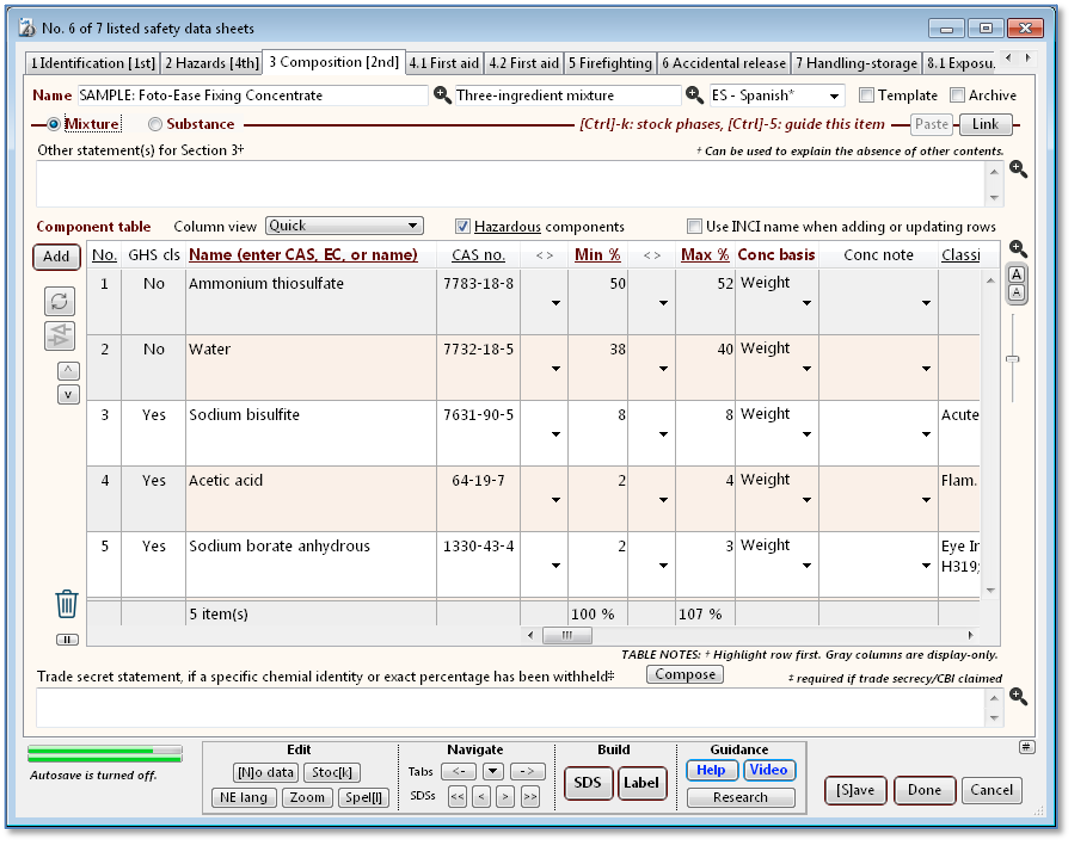The image size is (1070, 841).
Task: Click the Other statements for Section 3 text box
Action: [512, 184]
